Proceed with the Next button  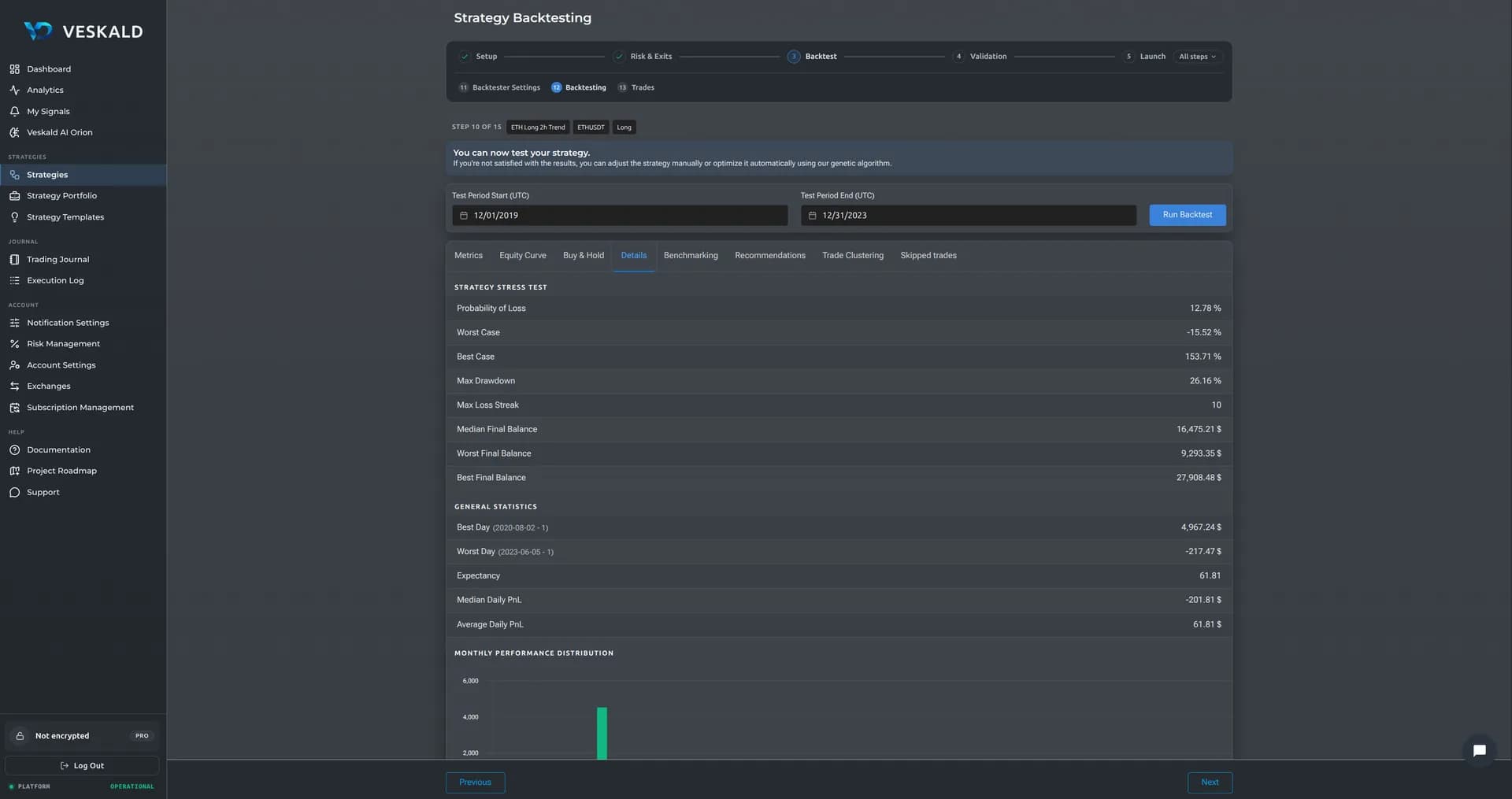point(1210,782)
